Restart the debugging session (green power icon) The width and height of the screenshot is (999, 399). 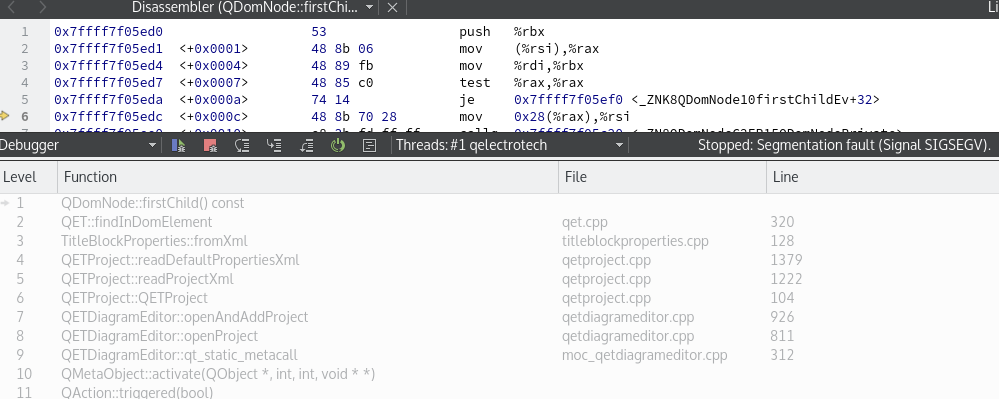[x=338, y=145]
